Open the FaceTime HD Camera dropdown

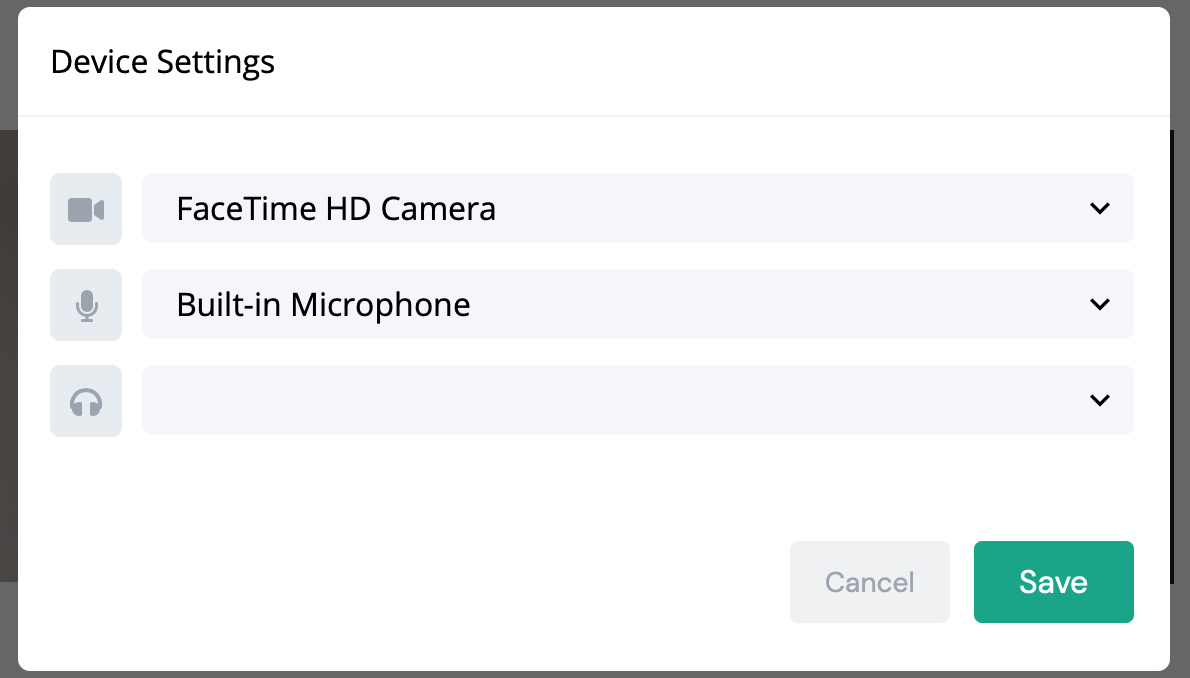click(x=637, y=208)
